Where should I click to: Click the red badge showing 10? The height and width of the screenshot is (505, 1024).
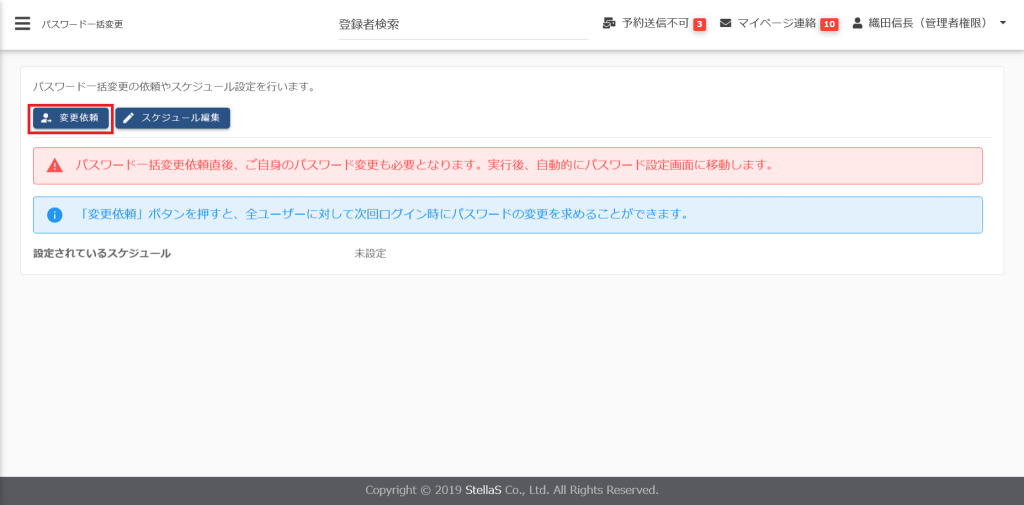[829, 24]
